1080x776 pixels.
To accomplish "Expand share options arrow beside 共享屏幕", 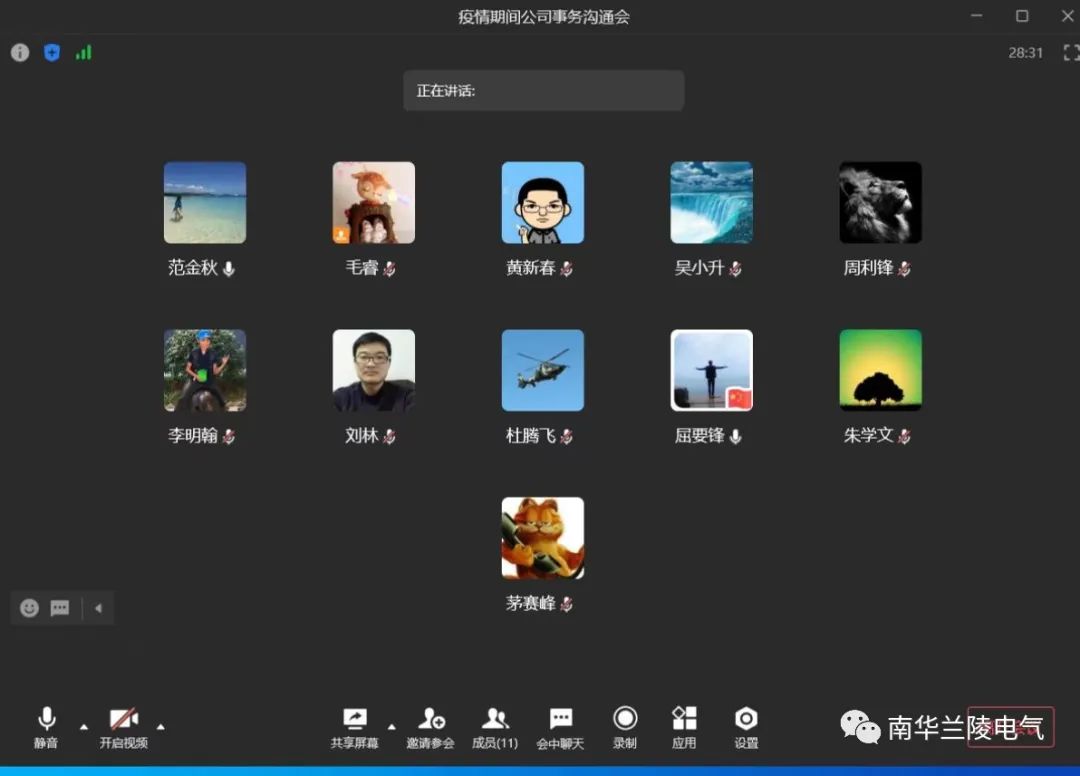I will (x=391, y=726).
